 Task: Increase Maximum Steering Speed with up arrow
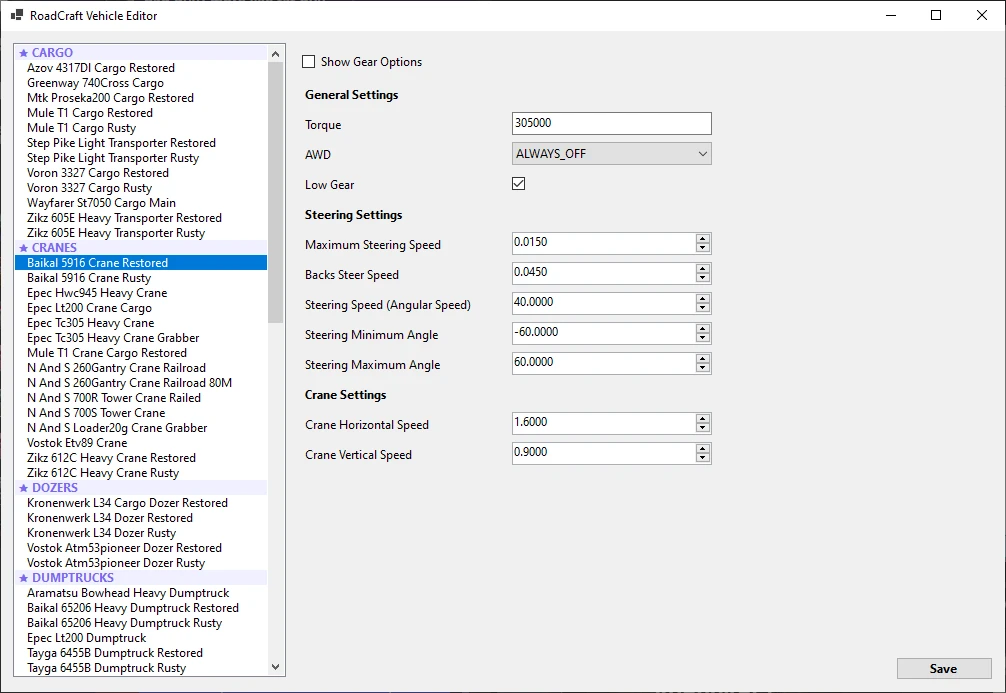[x=703, y=239]
